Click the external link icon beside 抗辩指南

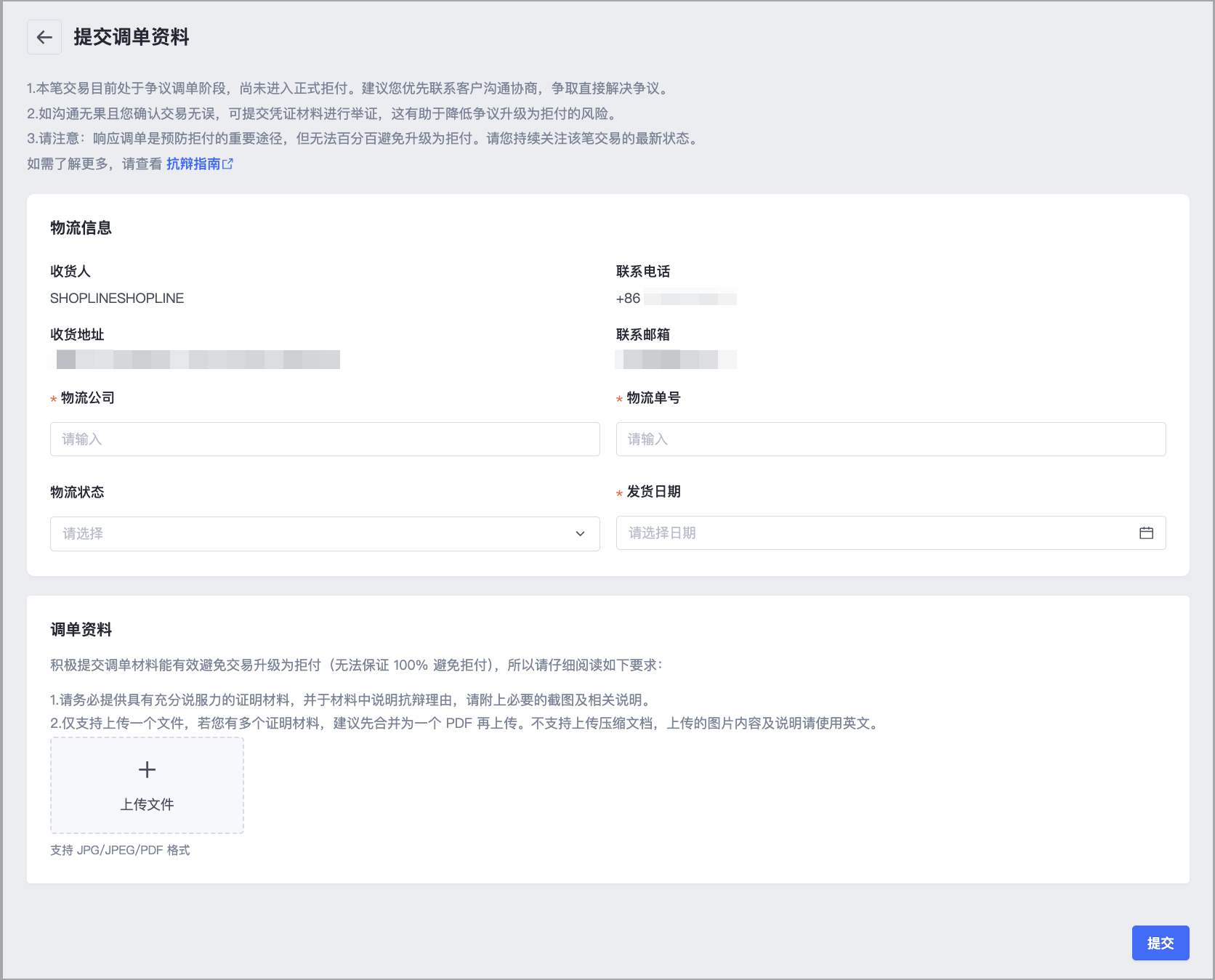(227, 164)
